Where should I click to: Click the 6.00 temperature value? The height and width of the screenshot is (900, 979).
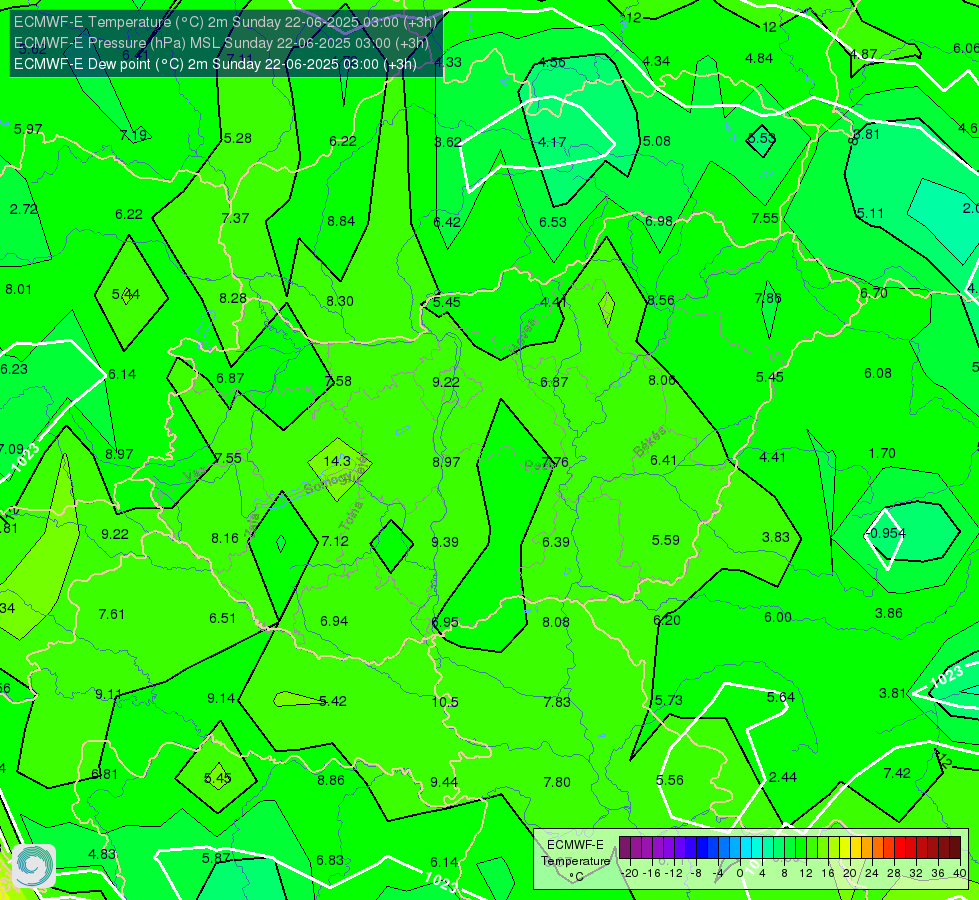coord(778,617)
